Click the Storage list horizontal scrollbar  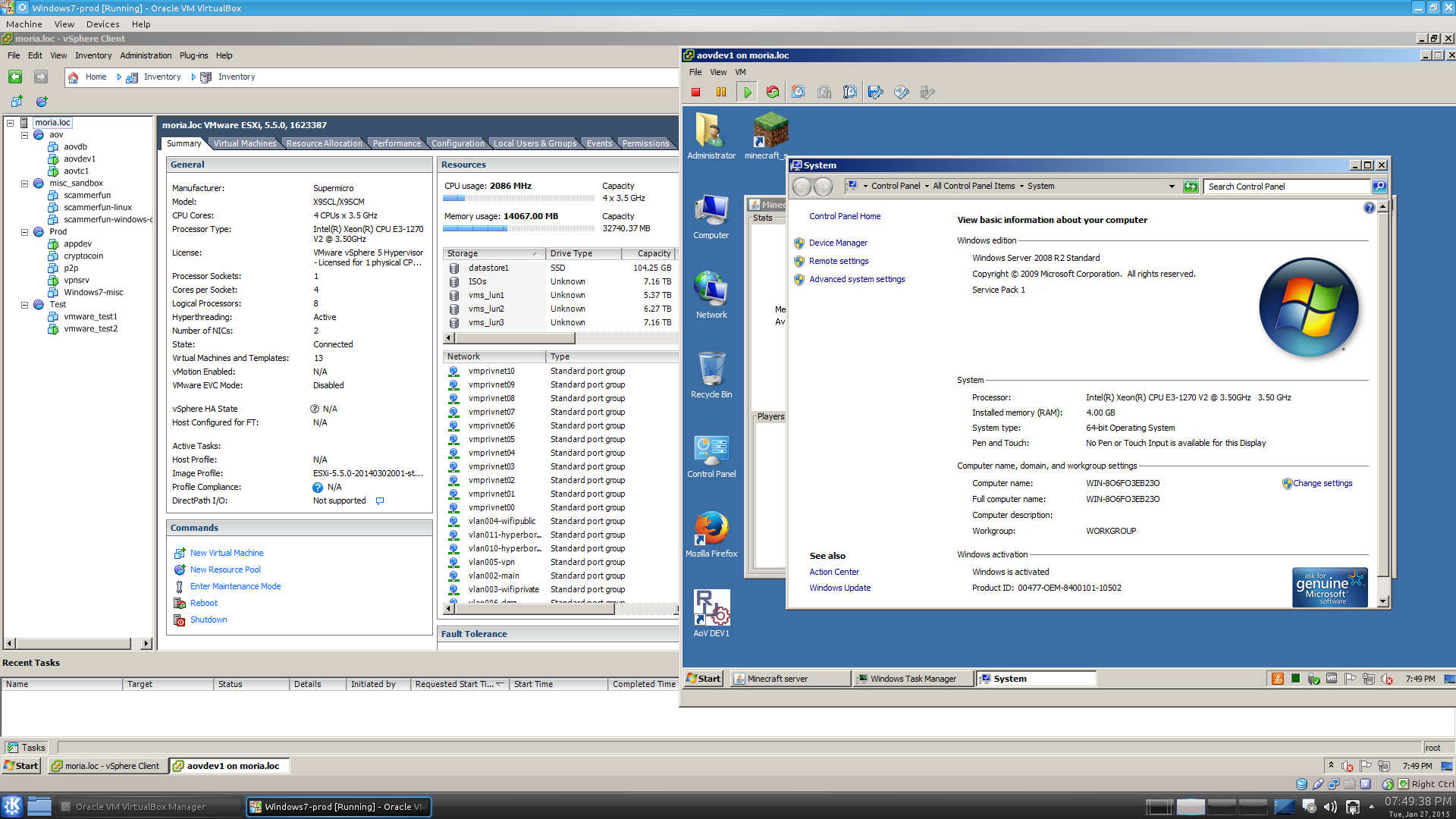[515, 338]
